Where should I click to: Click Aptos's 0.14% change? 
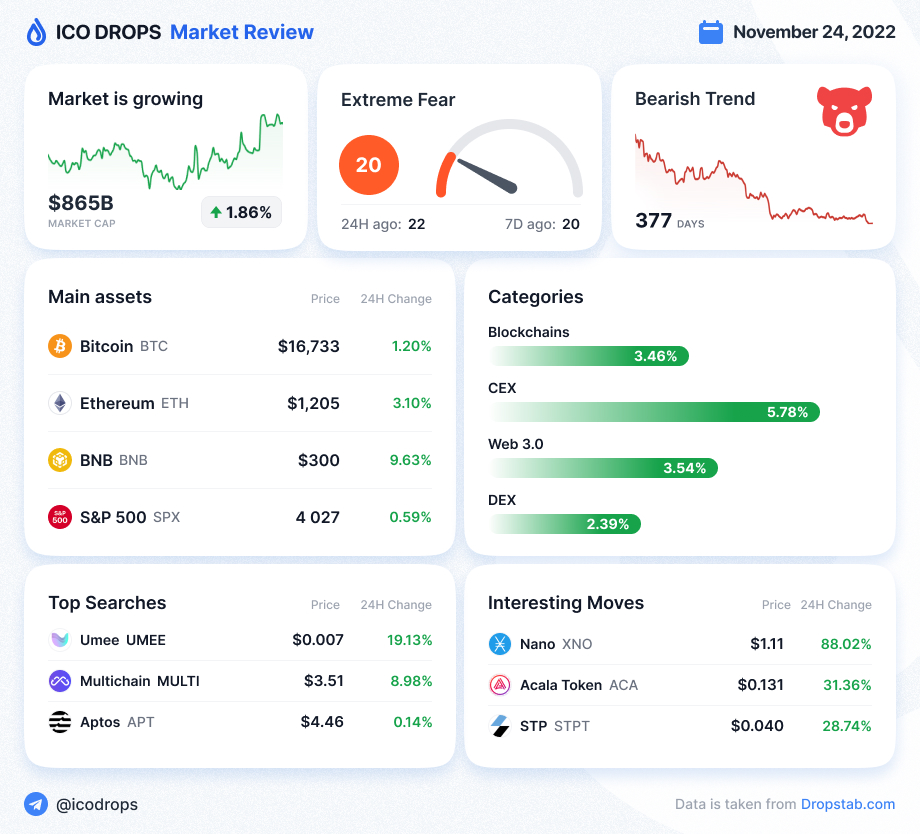click(412, 722)
